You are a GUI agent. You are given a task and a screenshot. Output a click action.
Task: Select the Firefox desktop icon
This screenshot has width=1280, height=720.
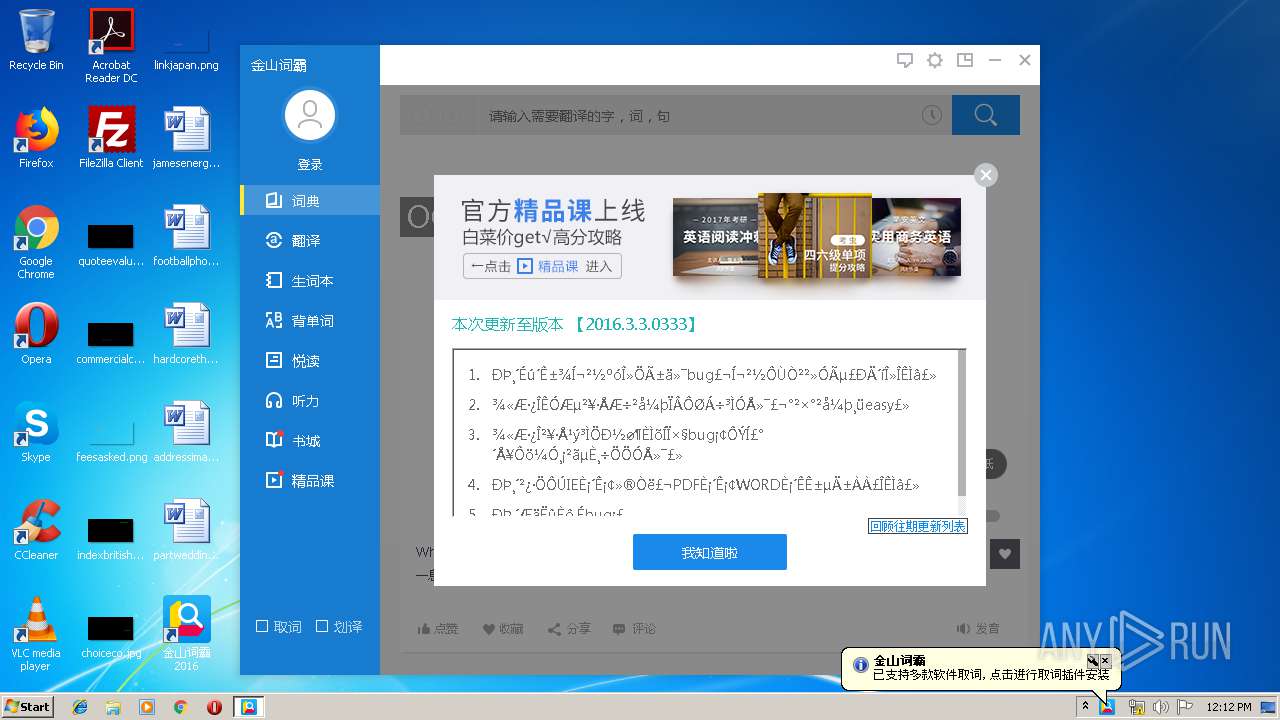coord(36,138)
